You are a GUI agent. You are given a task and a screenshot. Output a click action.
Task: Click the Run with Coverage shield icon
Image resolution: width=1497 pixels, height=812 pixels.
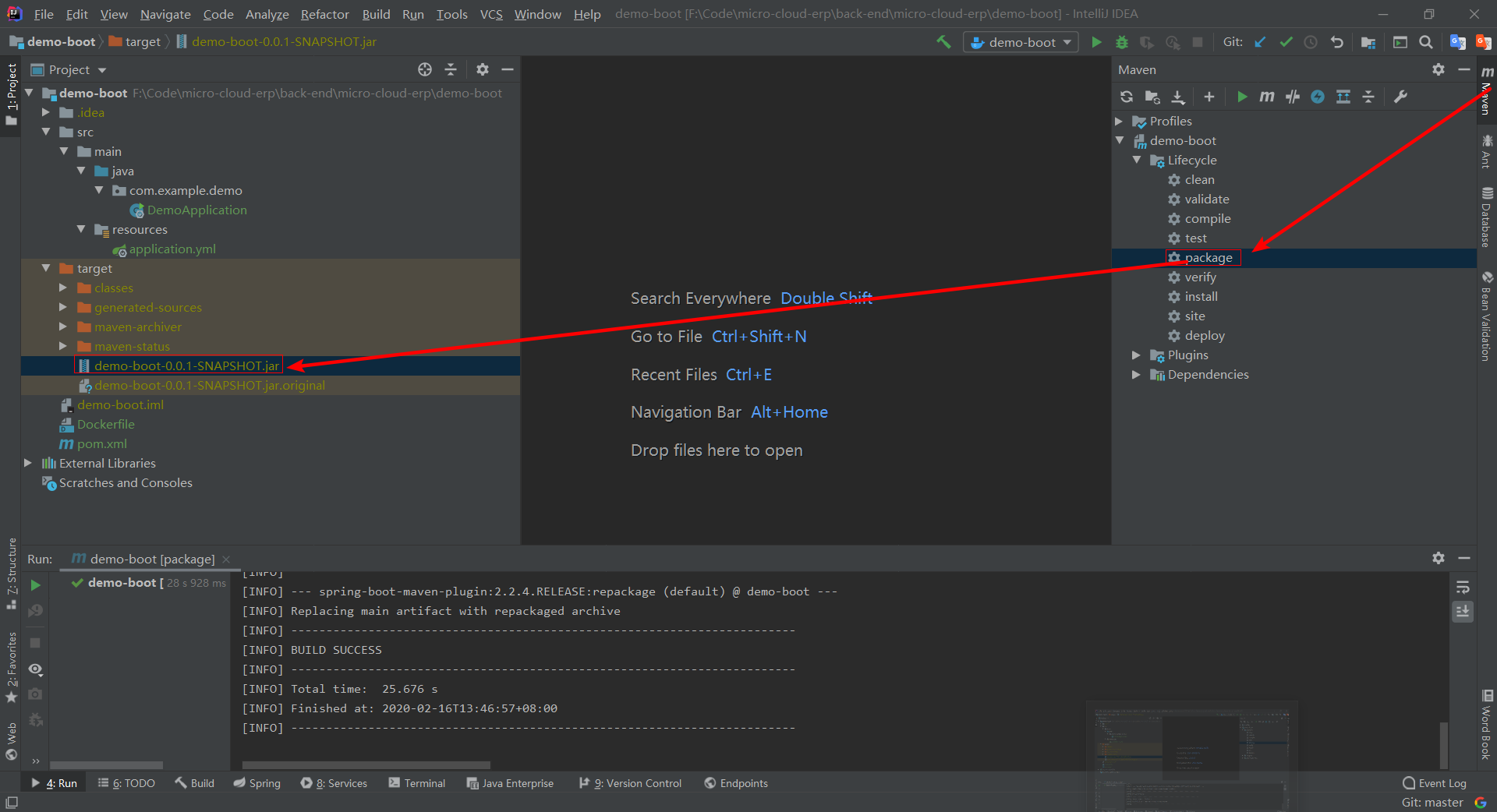pyautogui.click(x=1147, y=42)
